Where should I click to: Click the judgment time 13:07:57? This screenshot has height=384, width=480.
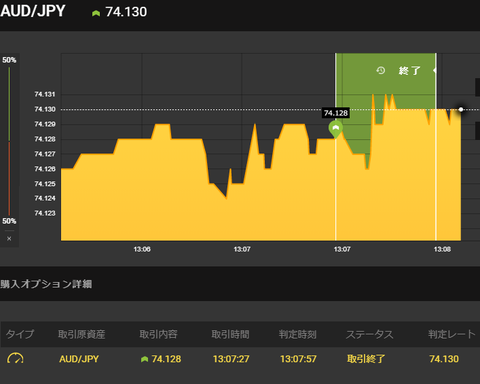(298, 359)
